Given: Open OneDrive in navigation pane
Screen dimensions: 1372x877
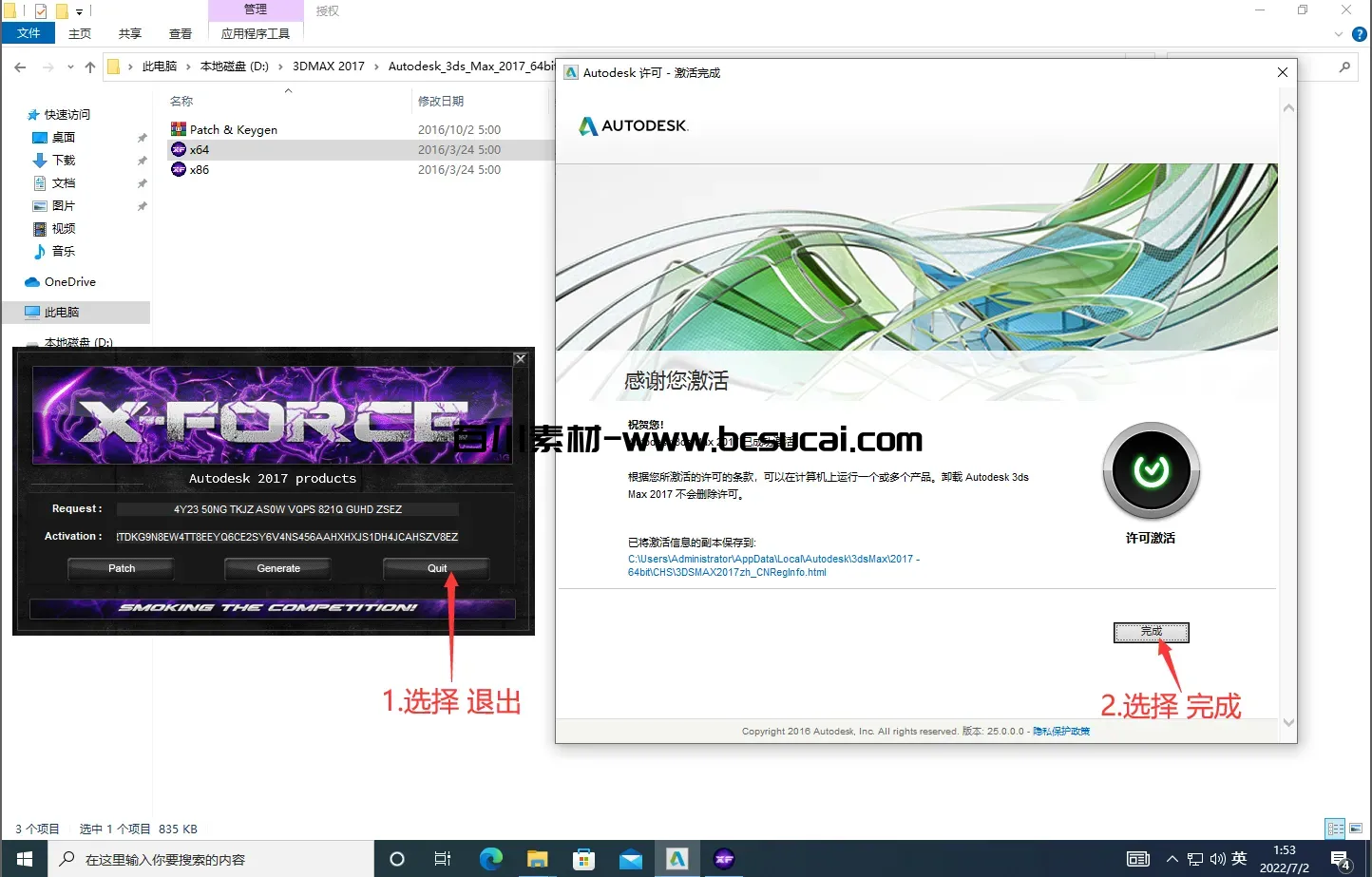Looking at the screenshot, I should 69,281.
